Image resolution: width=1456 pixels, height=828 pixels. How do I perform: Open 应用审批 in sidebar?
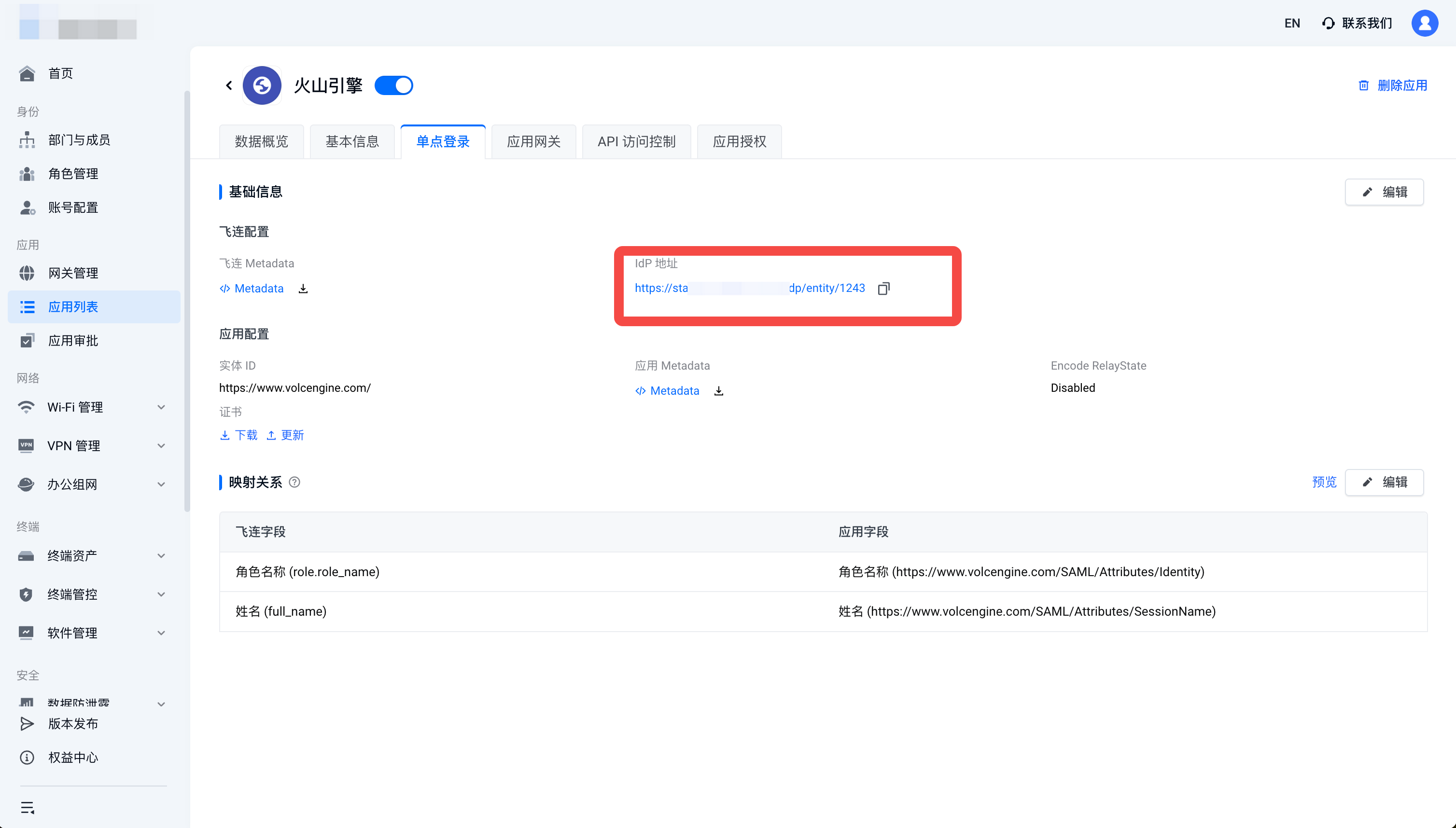(x=94, y=341)
